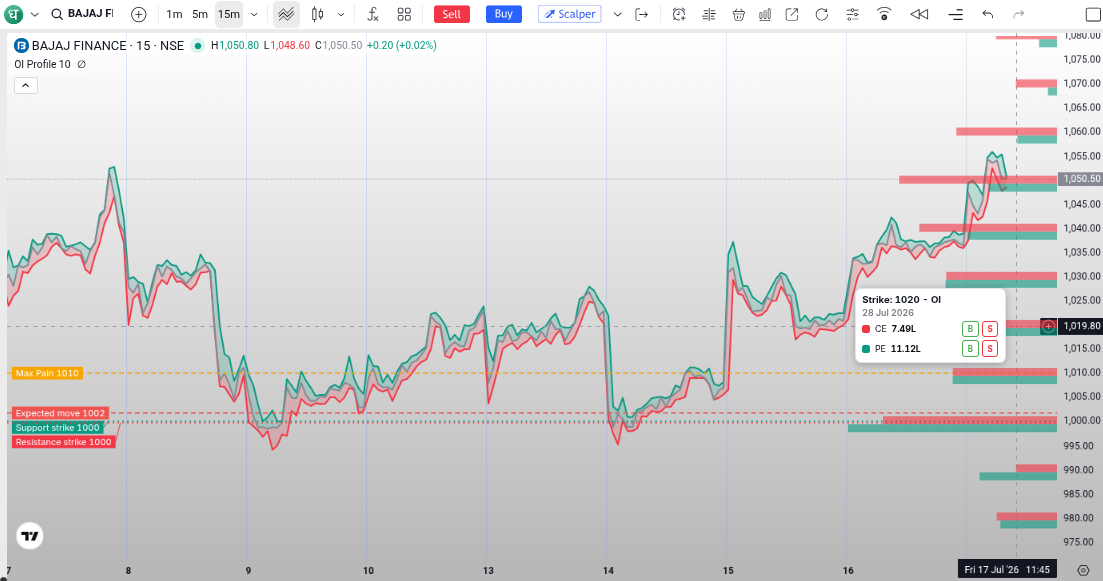Click S button on the CE 7.49L row
The width and height of the screenshot is (1103, 581).
[990, 328]
